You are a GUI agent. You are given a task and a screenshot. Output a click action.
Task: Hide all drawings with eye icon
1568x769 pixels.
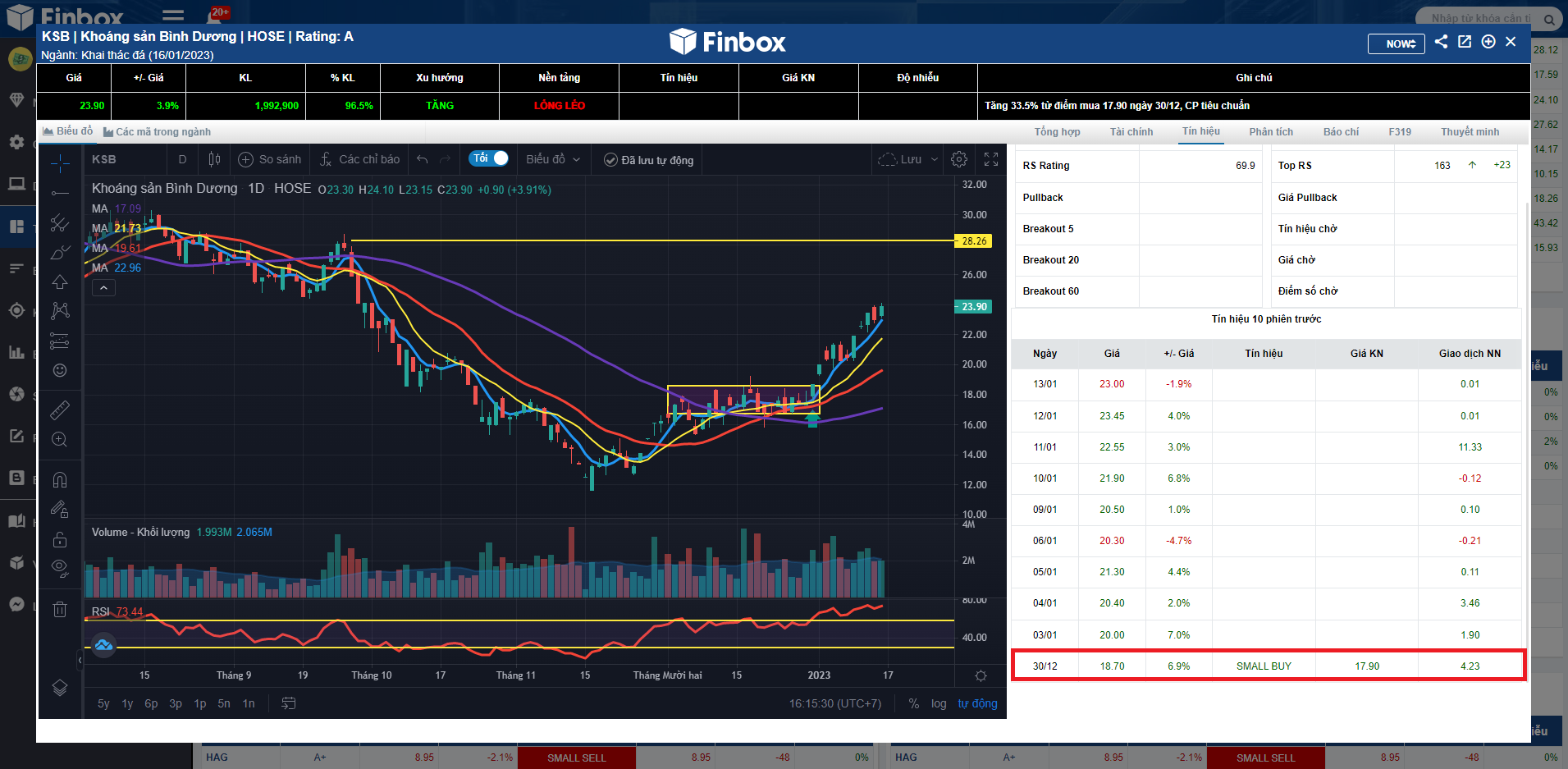pyautogui.click(x=60, y=568)
